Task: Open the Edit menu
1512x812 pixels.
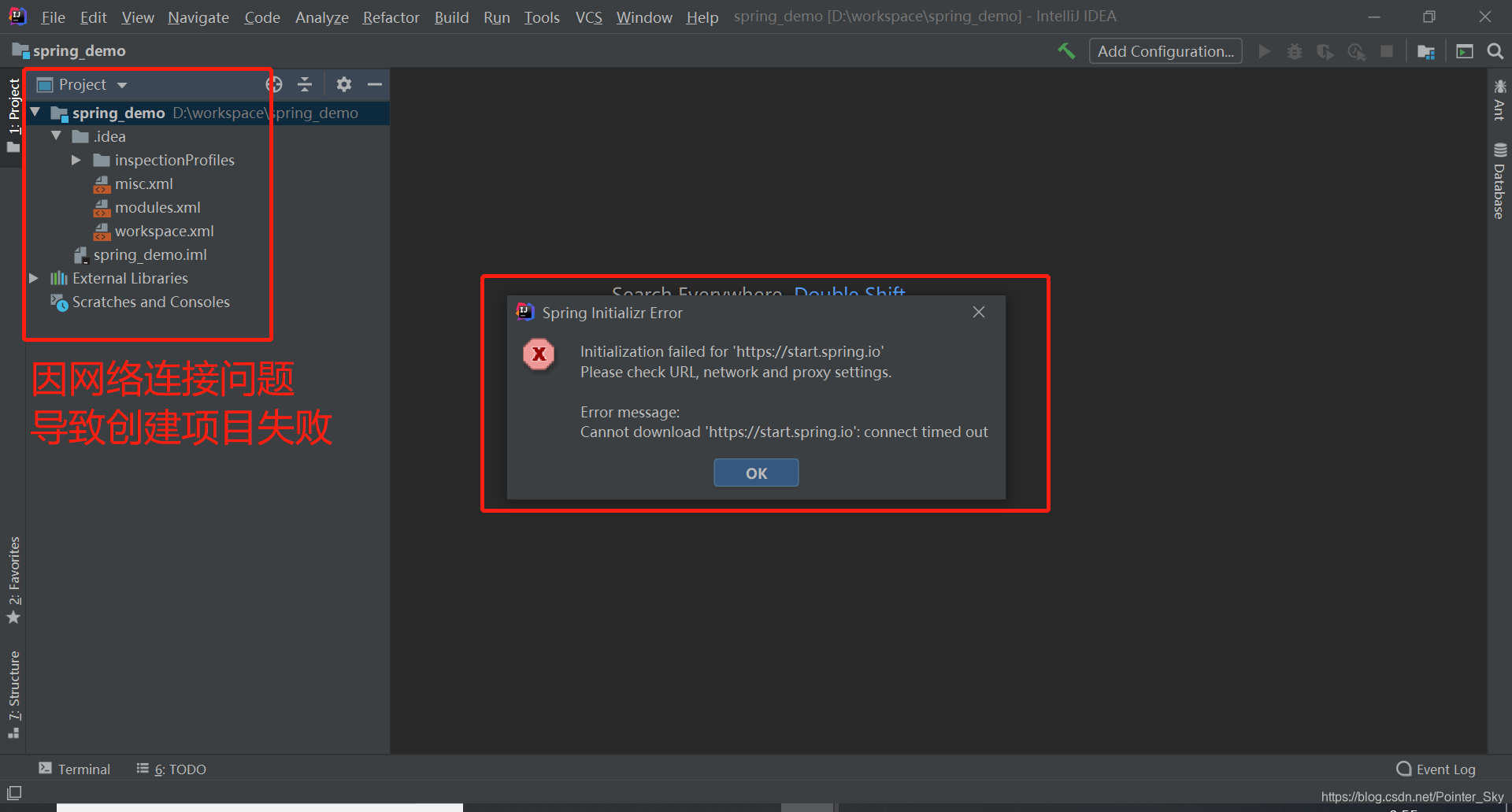Action: click(93, 17)
